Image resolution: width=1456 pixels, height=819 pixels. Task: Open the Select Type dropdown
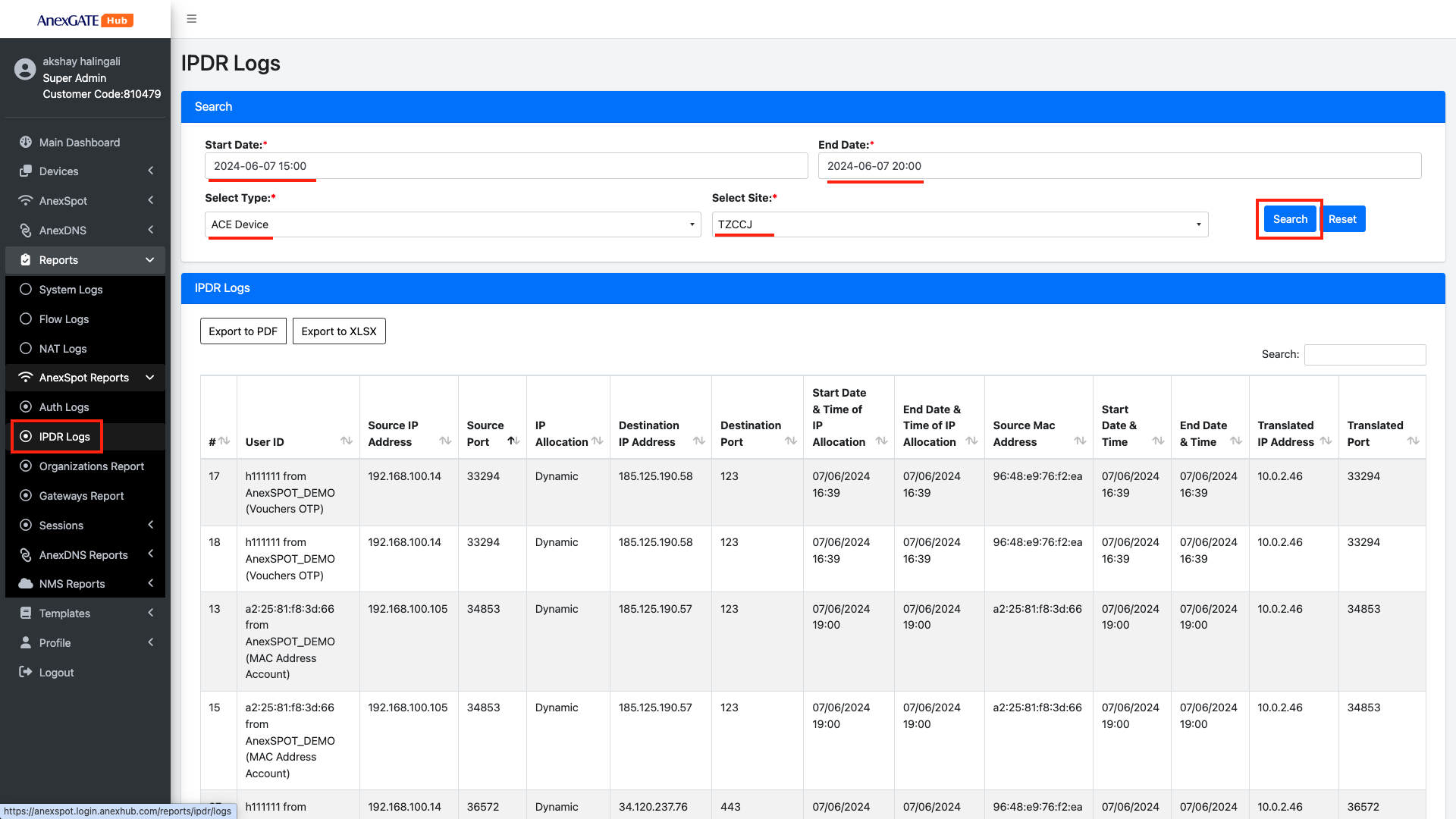[x=453, y=224]
